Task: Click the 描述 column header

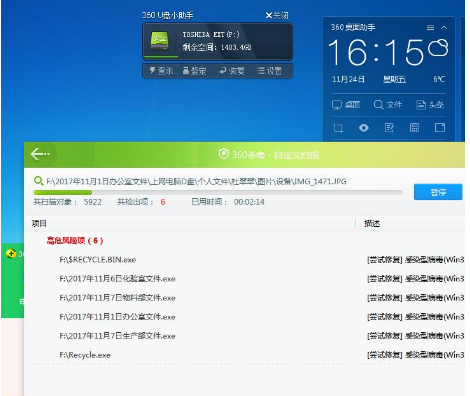Action: 372,223
